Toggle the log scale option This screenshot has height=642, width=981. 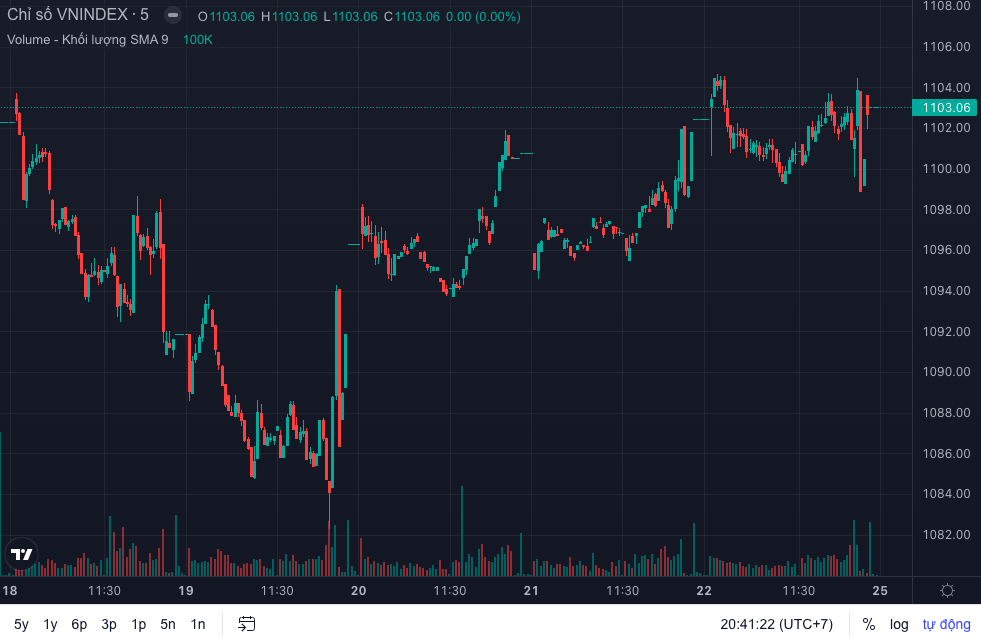pos(899,624)
